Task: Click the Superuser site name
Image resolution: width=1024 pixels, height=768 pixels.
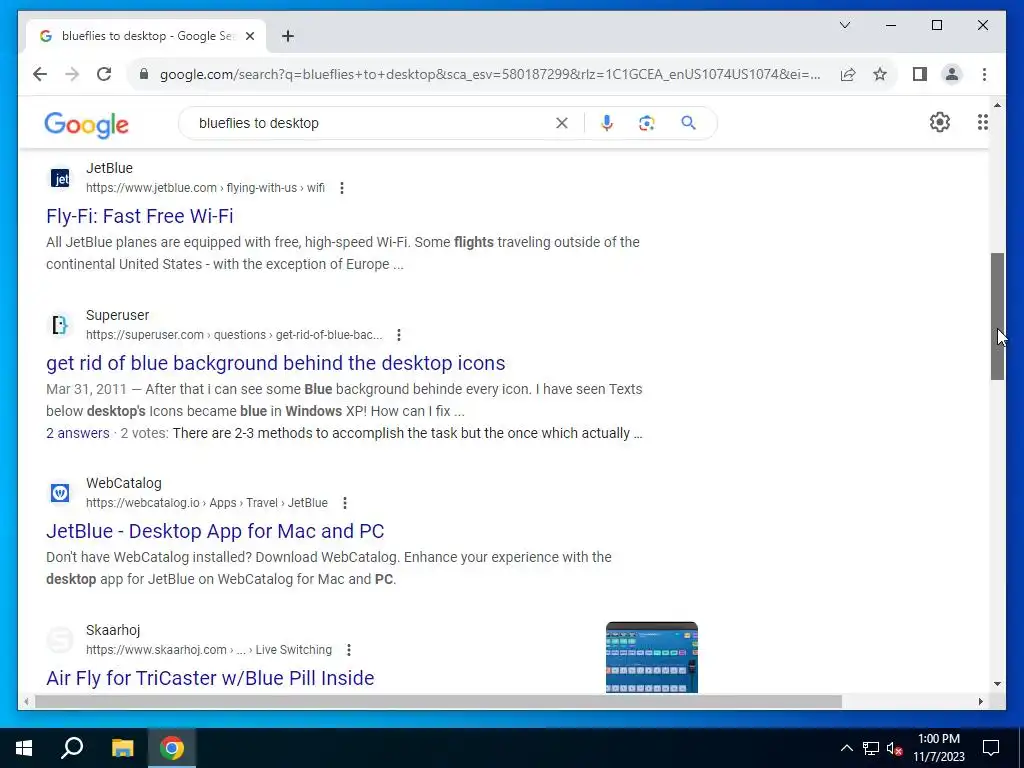Action: tap(118, 315)
